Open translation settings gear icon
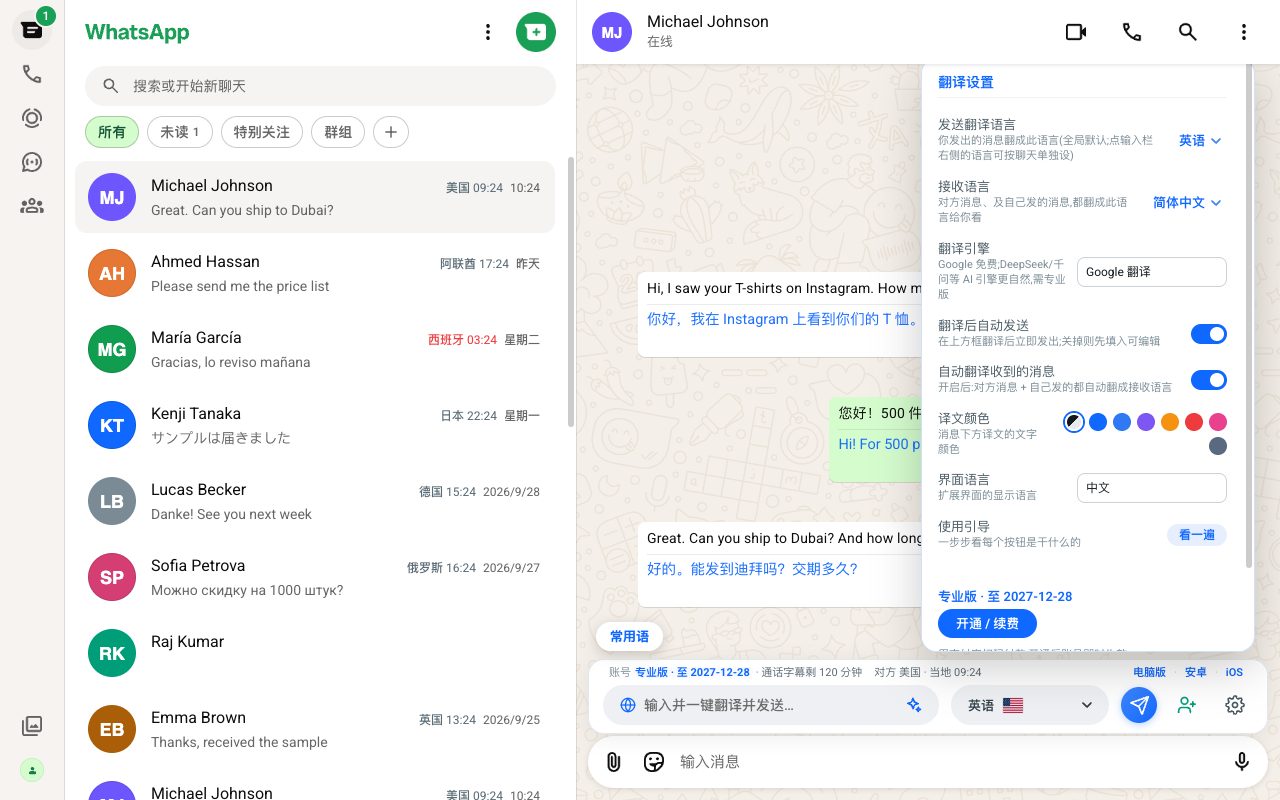 [x=1235, y=705]
